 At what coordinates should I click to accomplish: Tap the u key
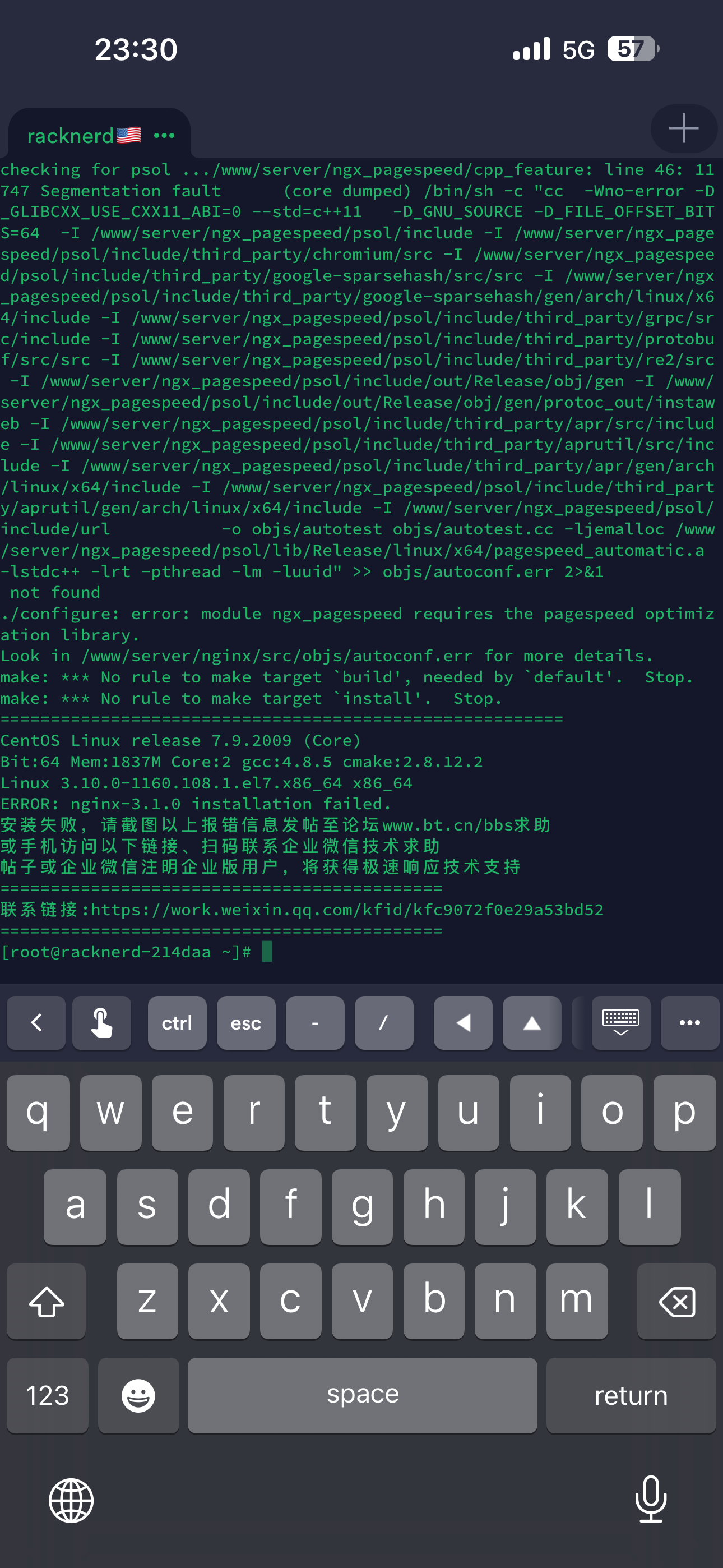[469, 1112]
